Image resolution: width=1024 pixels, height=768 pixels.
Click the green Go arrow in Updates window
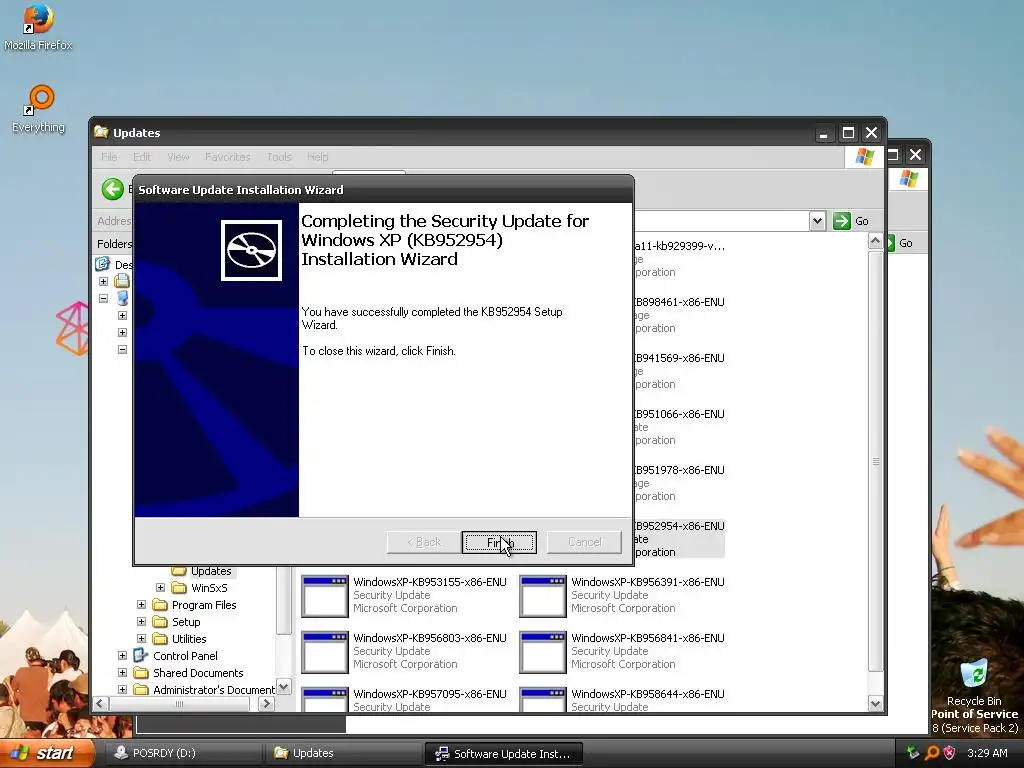click(842, 221)
